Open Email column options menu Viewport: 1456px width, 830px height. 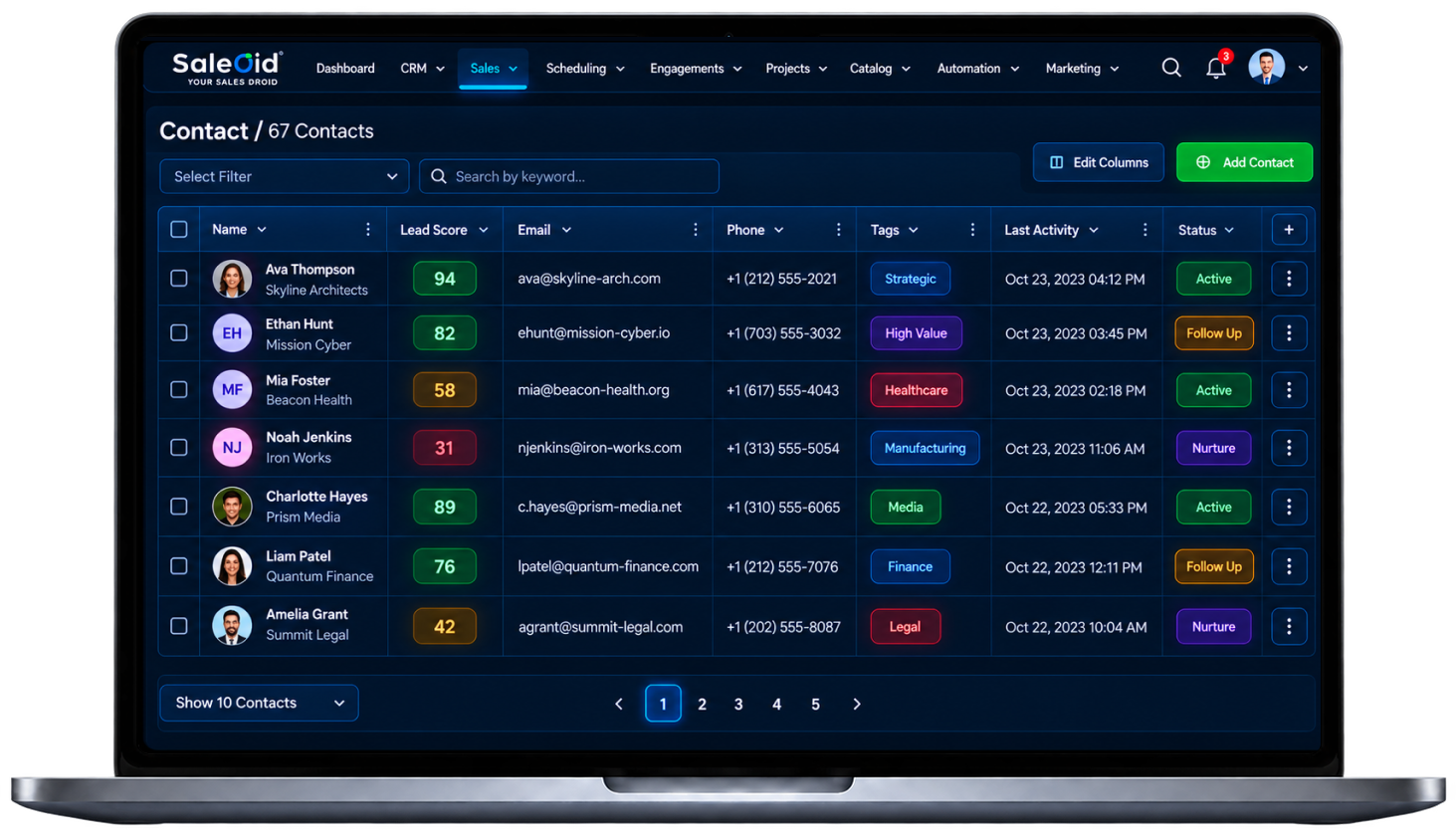[696, 230]
